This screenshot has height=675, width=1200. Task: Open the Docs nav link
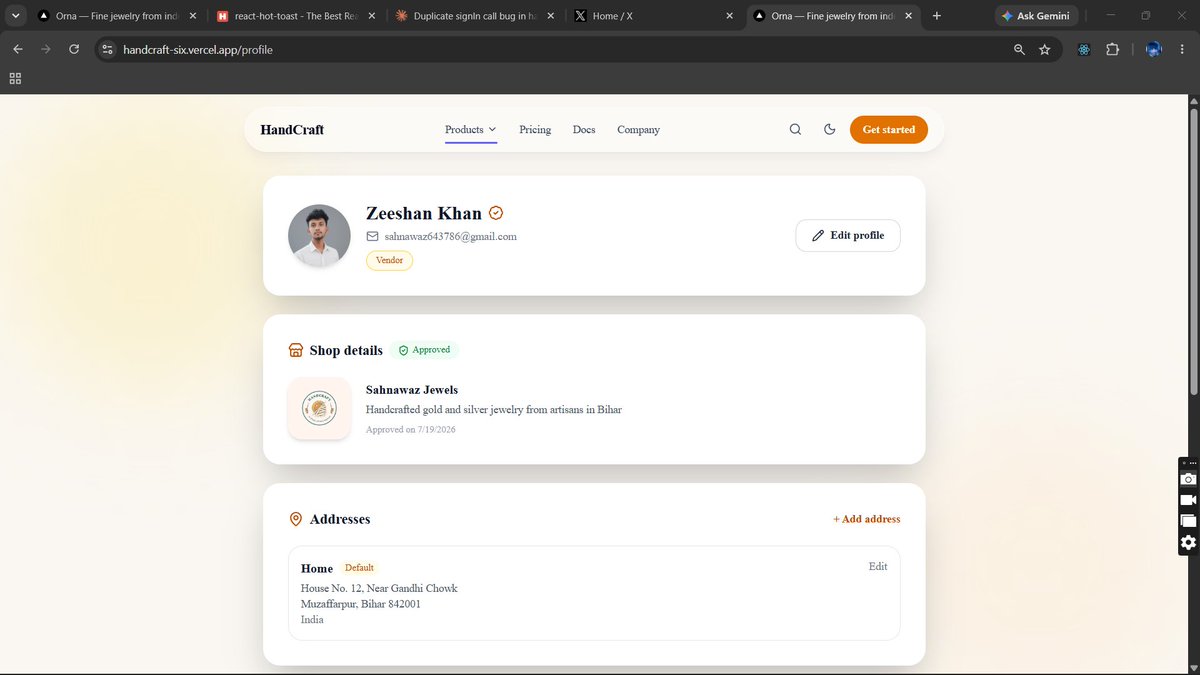(584, 129)
